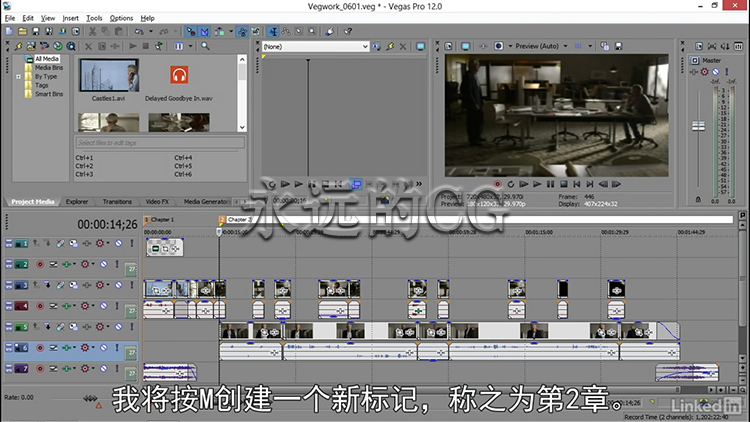Solo audio track 6
The image size is (750, 422).
pos(117,348)
